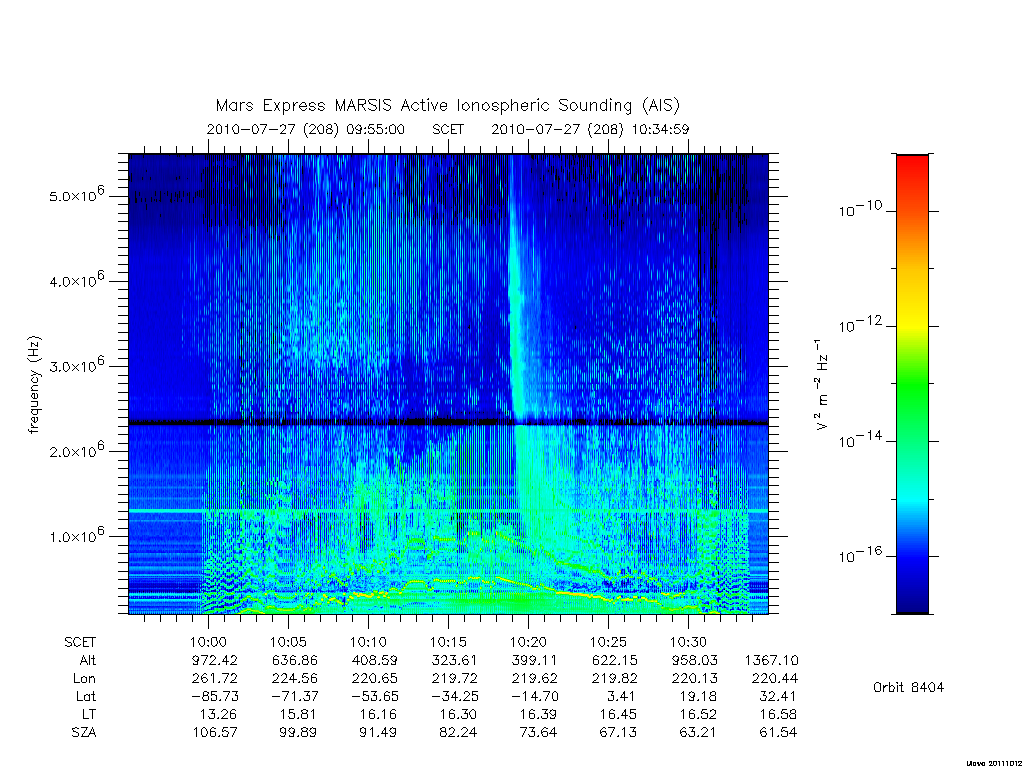The image size is (1024, 768).
Task: Click the 5.0×10⁶ frequency tick label
Action: coord(76,194)
